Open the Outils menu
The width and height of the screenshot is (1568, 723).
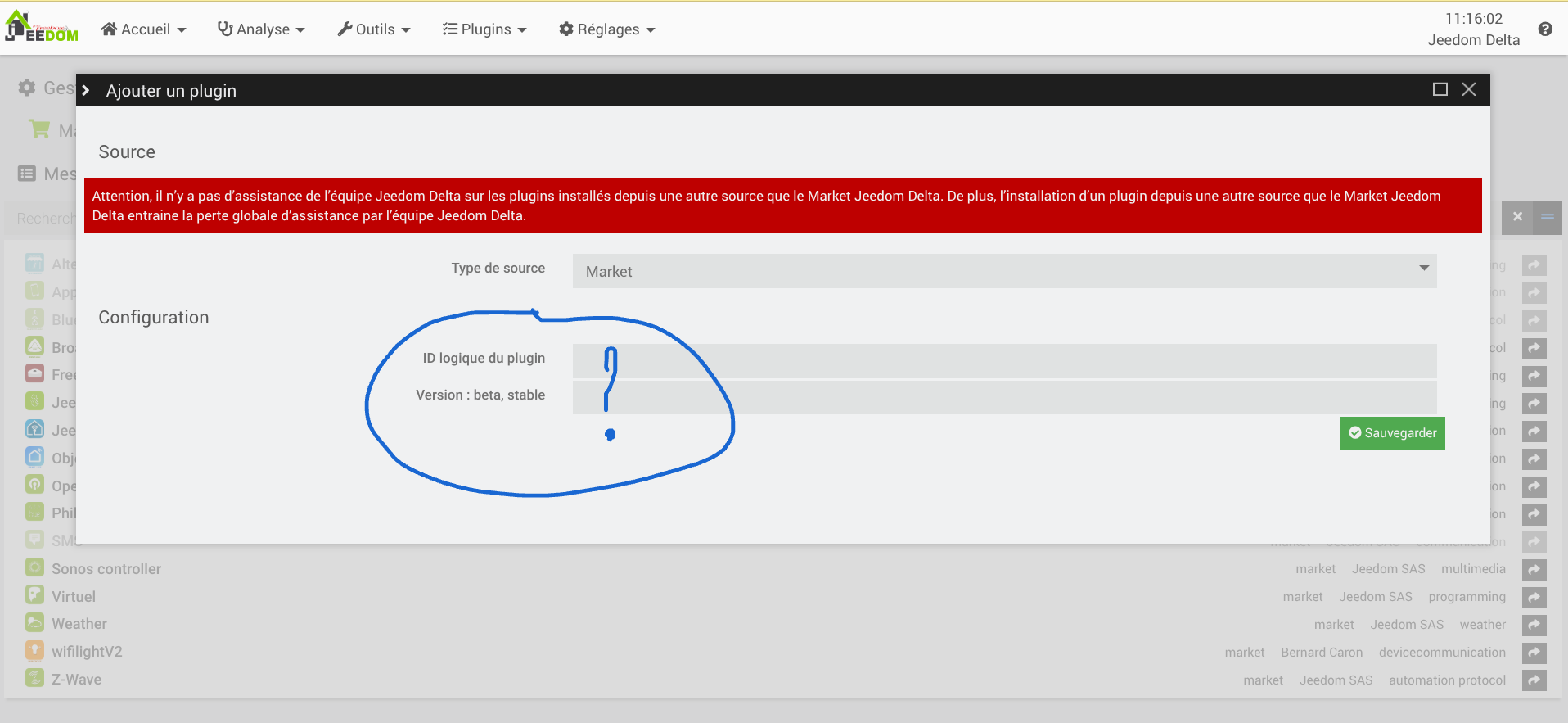click(374, 29)
